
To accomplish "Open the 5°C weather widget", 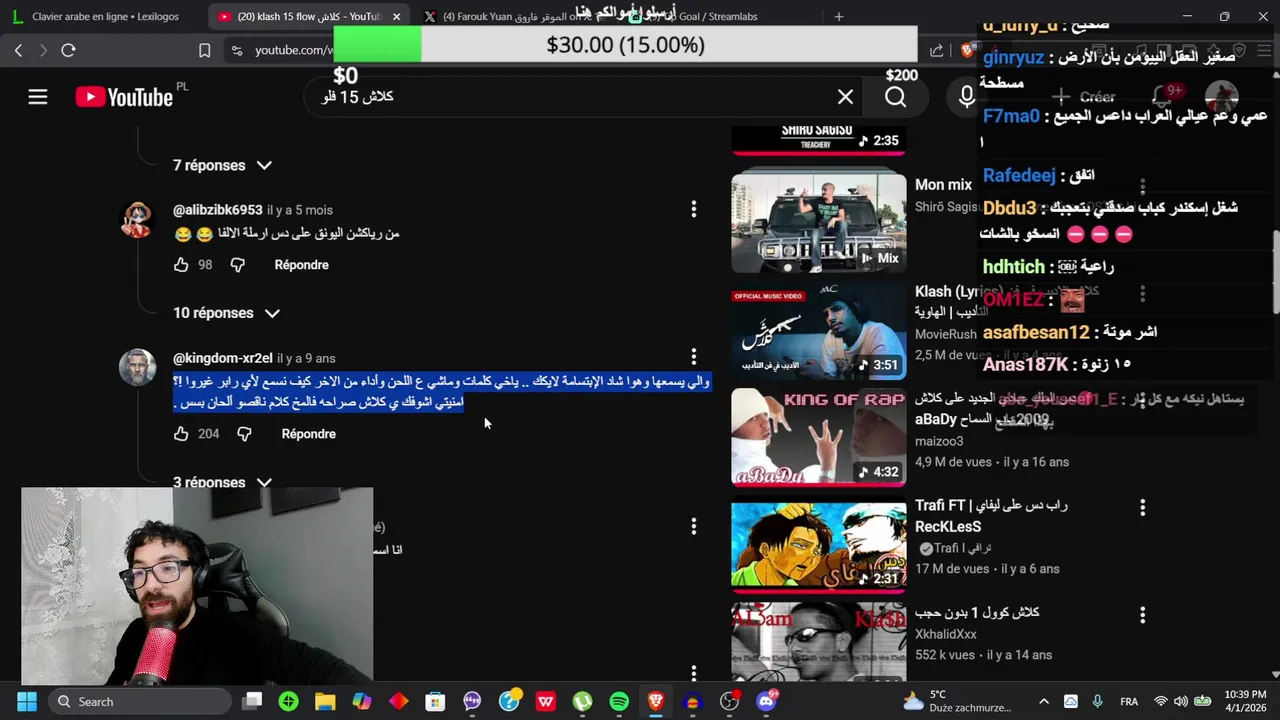I will [959, 701].
